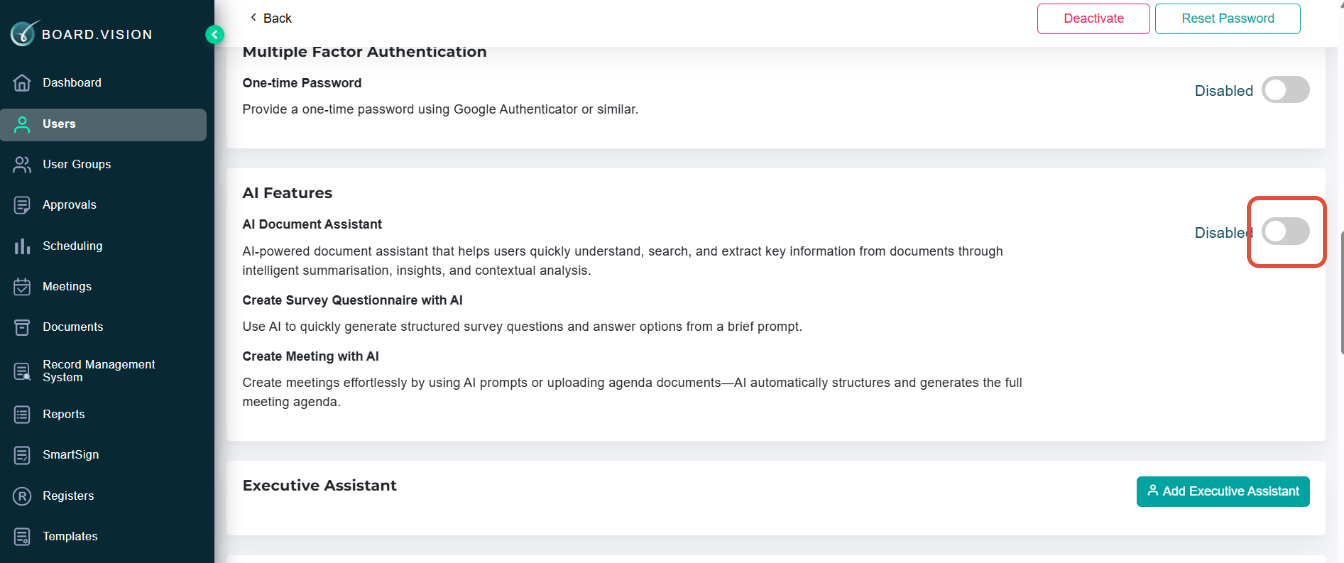1344x563 pixels.
Task: Click the Meetings calendar icon
Action: 22,287
